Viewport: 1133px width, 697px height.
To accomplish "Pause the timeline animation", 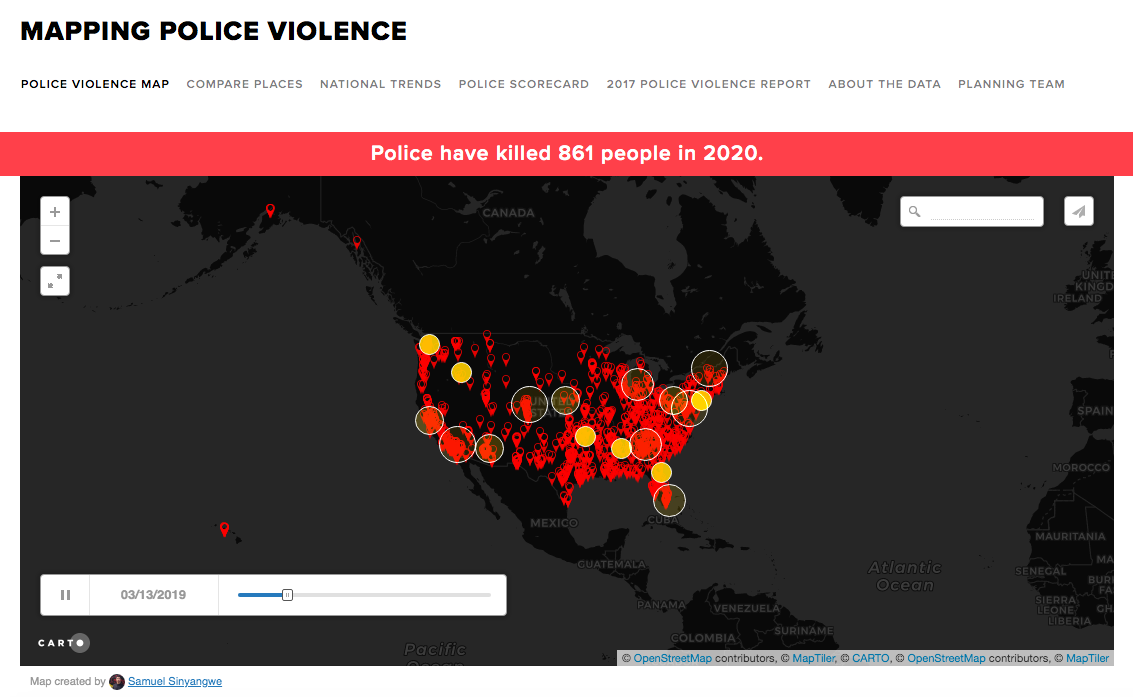I will click(x=65, y=595).
